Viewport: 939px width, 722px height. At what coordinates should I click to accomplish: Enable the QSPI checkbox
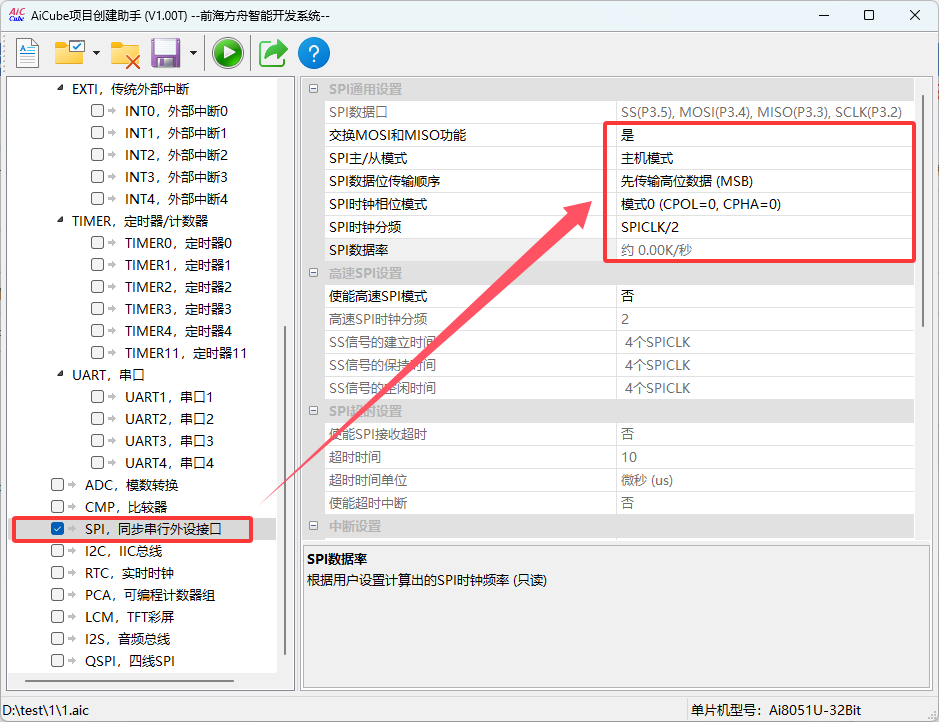57,660
